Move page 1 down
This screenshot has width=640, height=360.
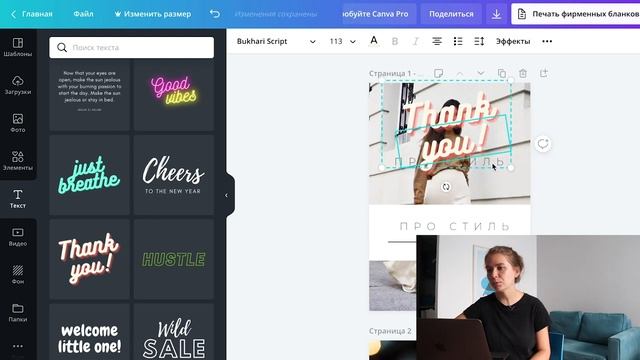coord(481,73)
